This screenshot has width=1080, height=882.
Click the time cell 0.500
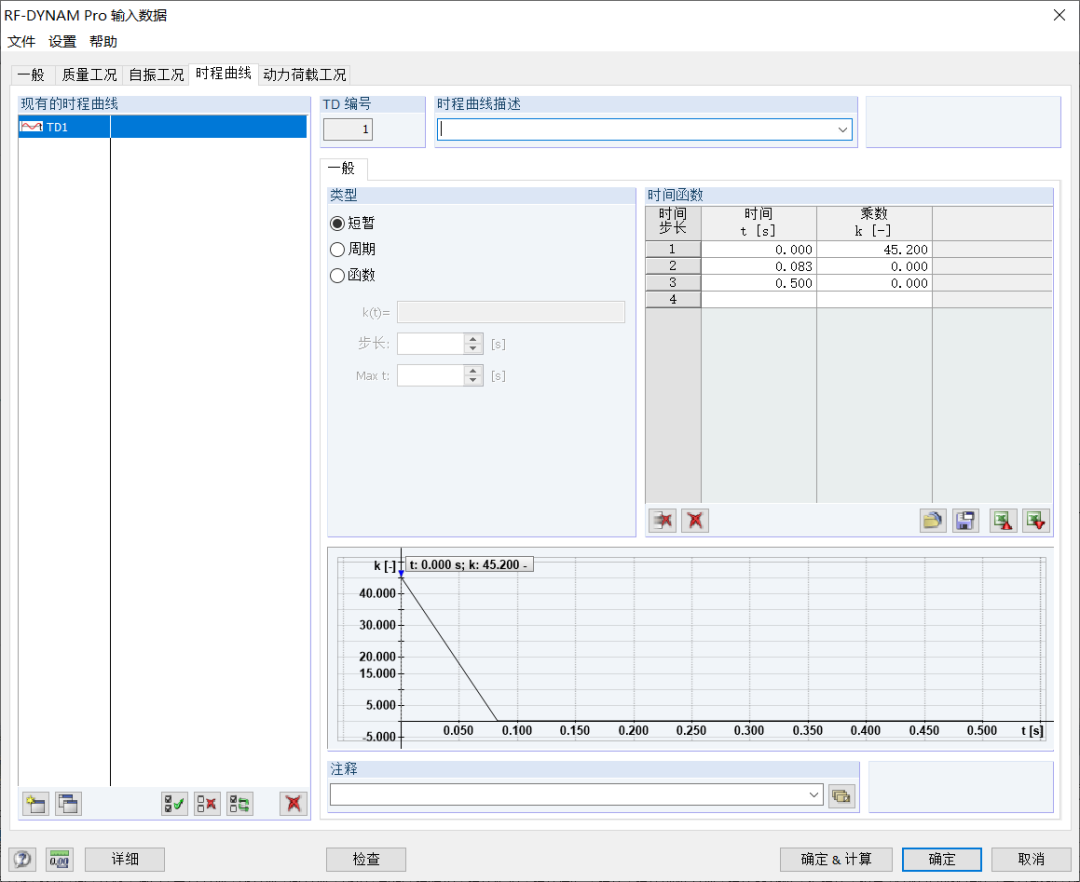[758, 283]
